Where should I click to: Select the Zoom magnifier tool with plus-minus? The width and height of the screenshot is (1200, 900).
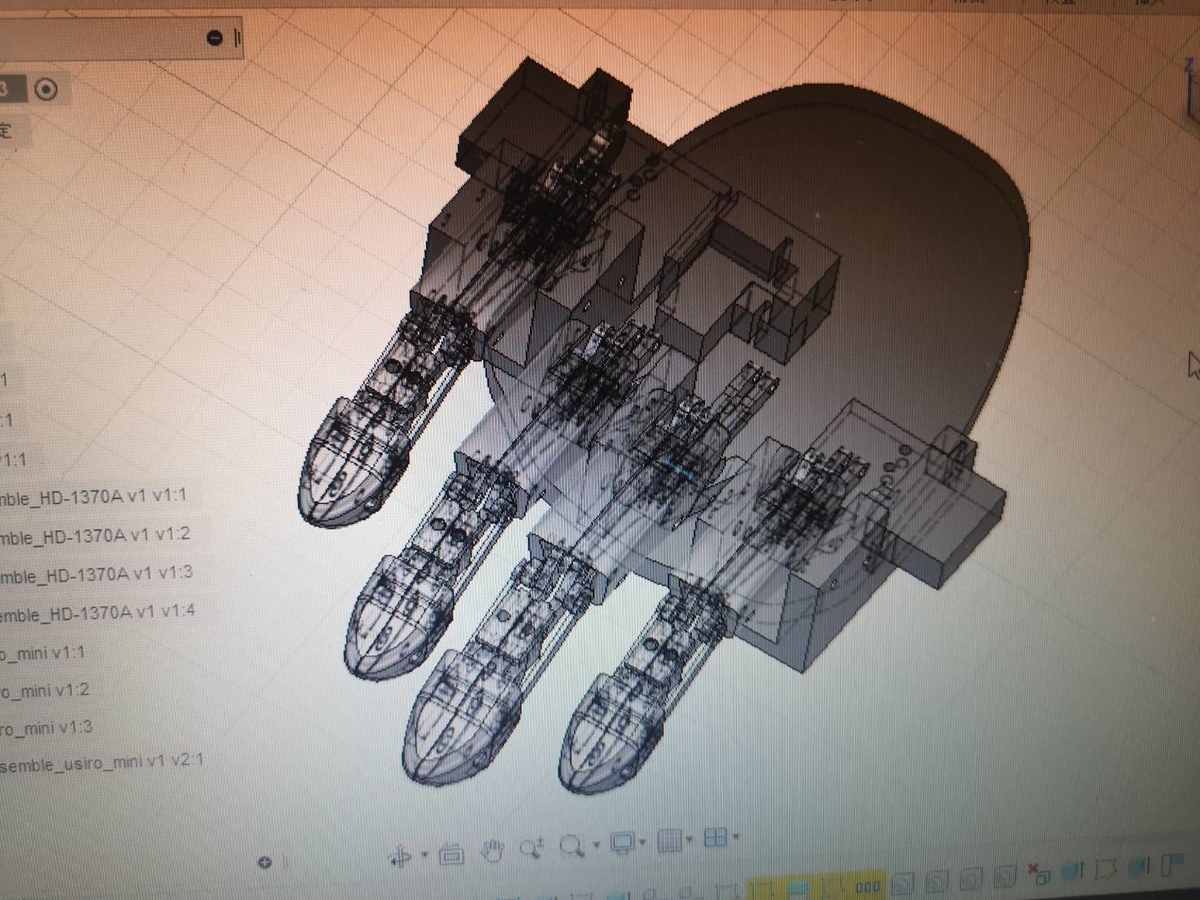coord(531,849)
